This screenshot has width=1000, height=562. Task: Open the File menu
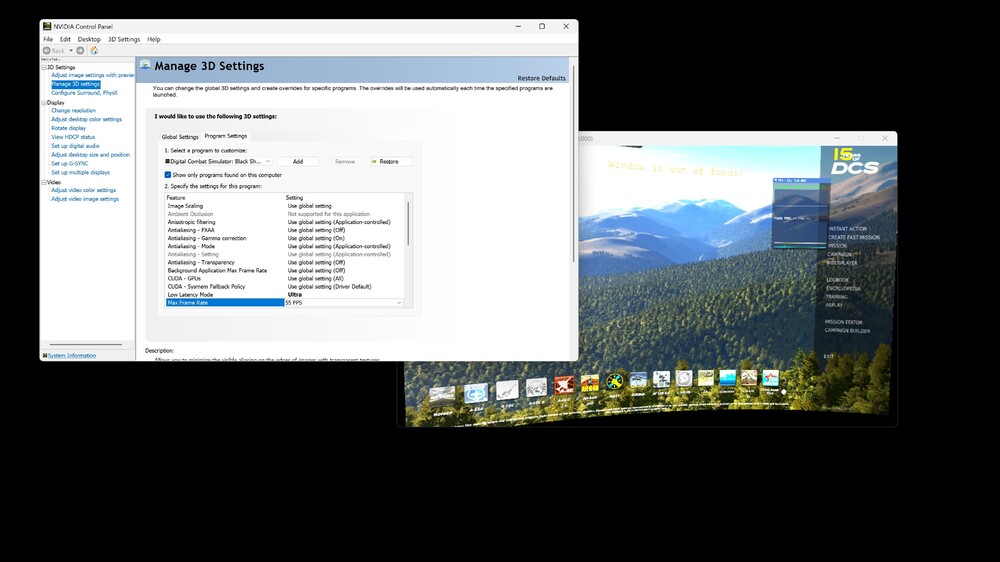(x=48, y=39)
